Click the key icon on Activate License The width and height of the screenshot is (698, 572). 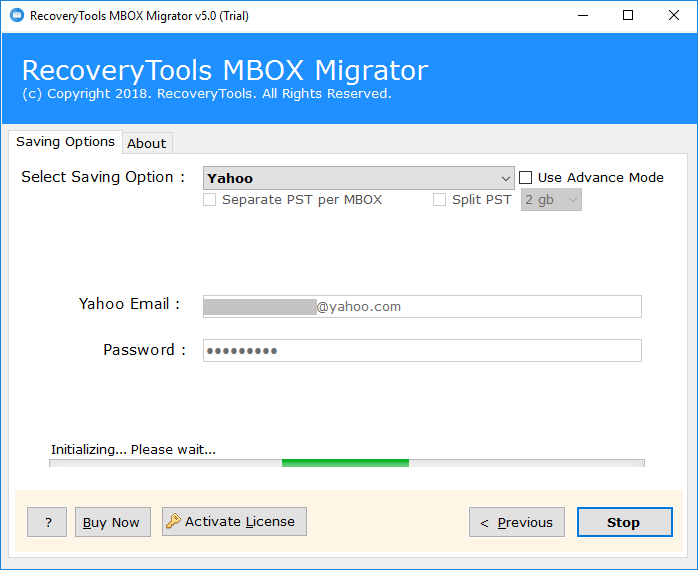click(x=173, y=521)
